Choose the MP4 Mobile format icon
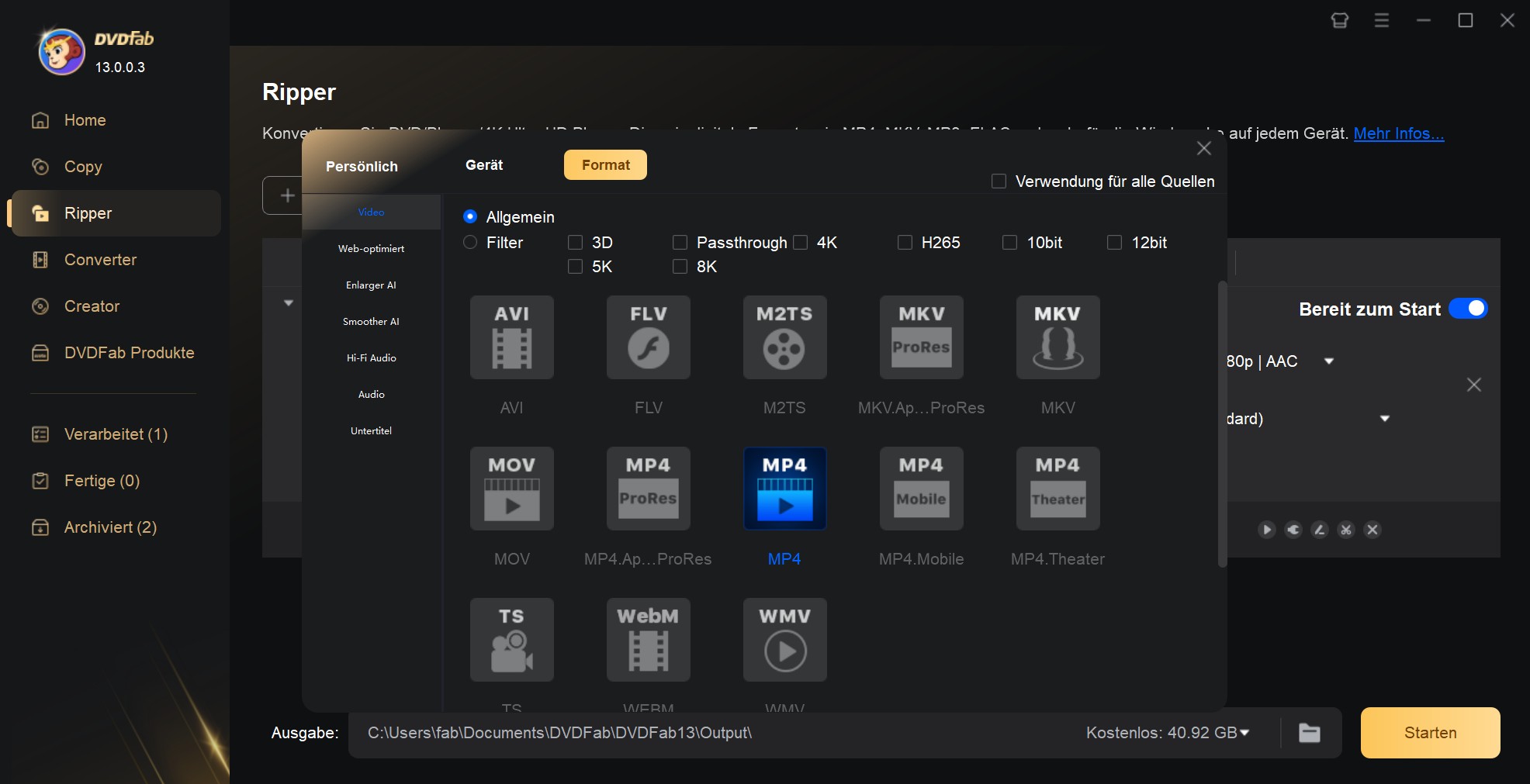This screenshot has height=784, width=1530. pos(922,489)
